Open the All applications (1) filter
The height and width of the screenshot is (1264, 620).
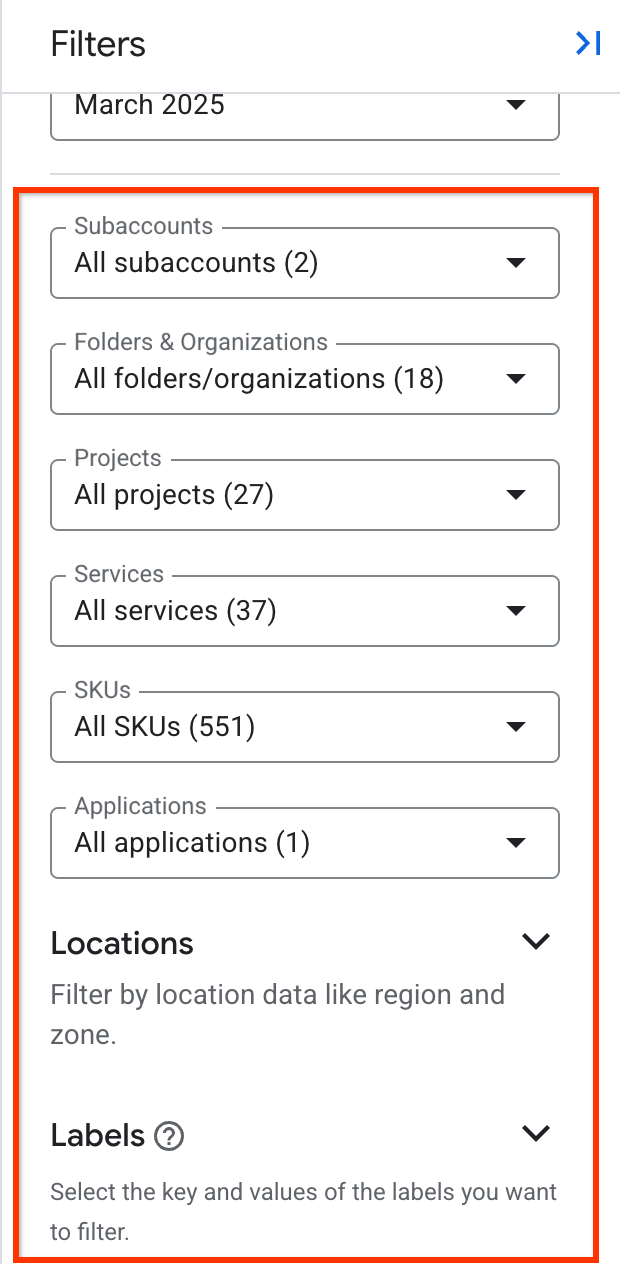click(305, 843)
